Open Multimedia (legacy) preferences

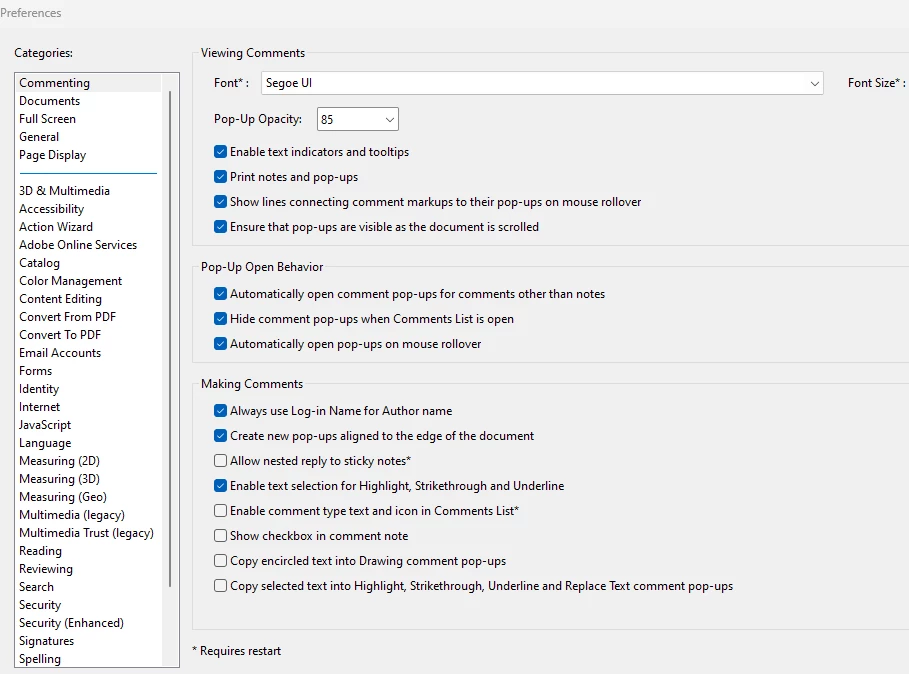click(89, 514)
